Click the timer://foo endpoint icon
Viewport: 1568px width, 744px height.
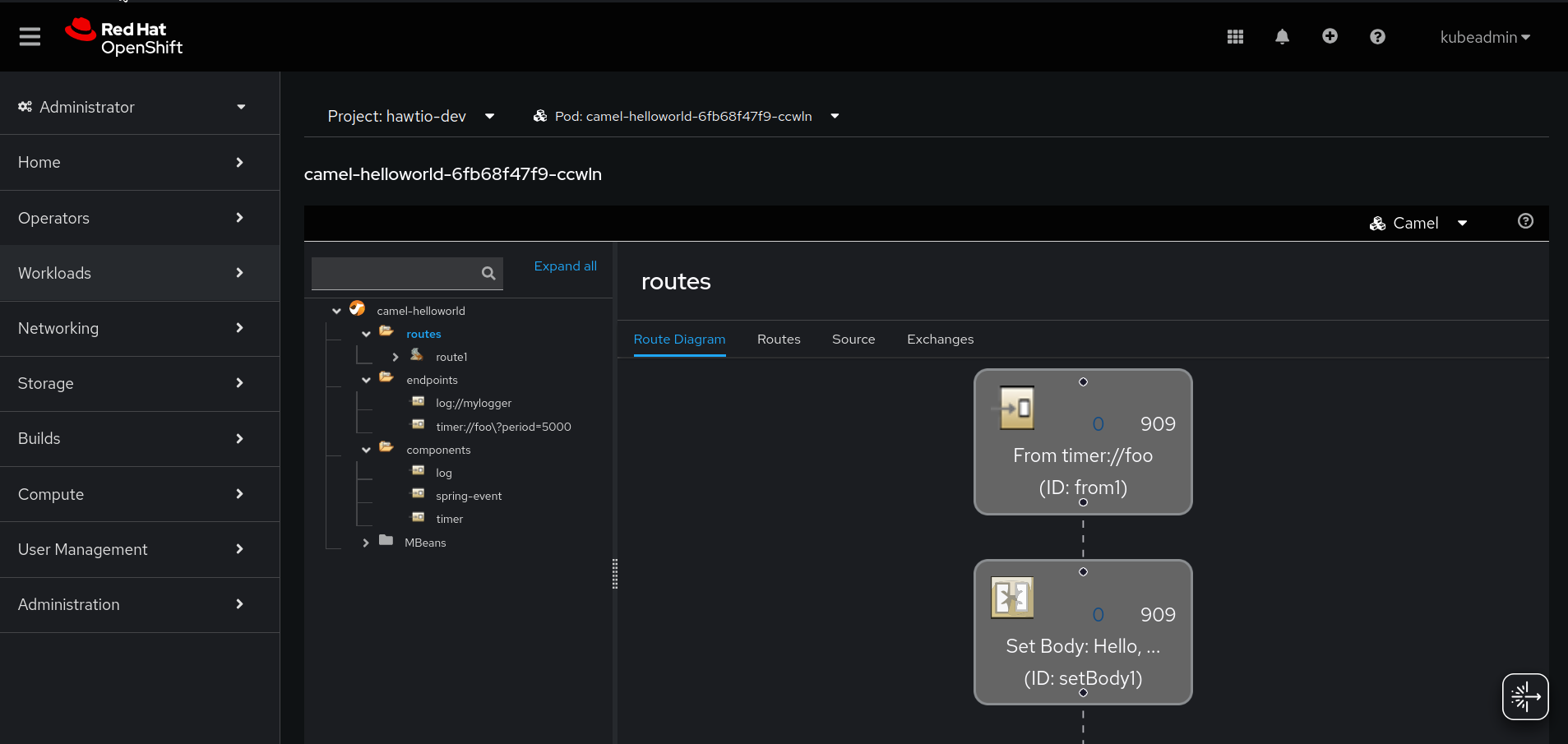pyautogui.click(x=418, y=424)
